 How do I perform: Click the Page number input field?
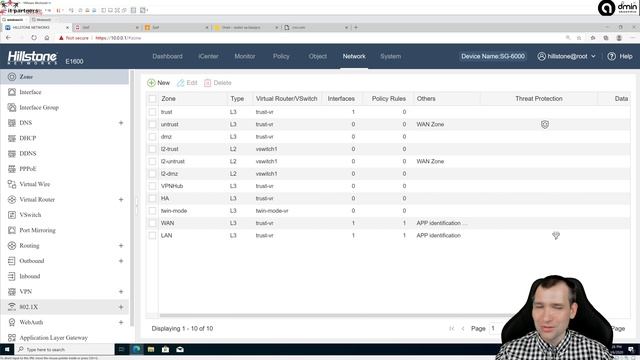495,329
